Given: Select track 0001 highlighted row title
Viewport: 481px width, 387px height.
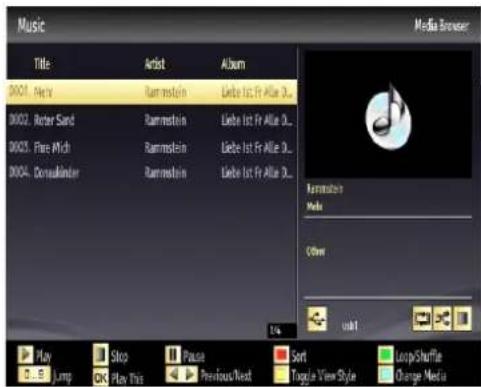Looking at the screenshot, I should (43, 92).
